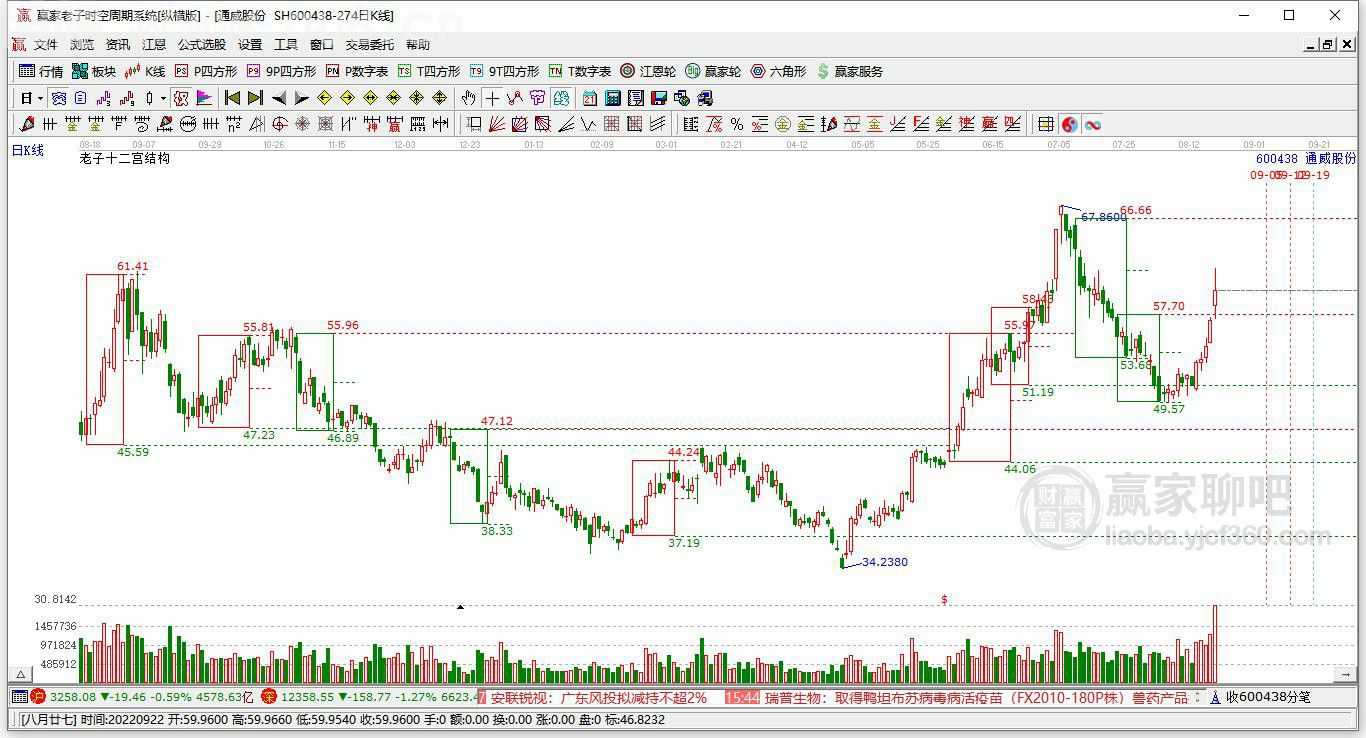Open the 帮助 menu
This screenshot has width=1366, height=738.
pyautogui.click(x=418, y=45)
